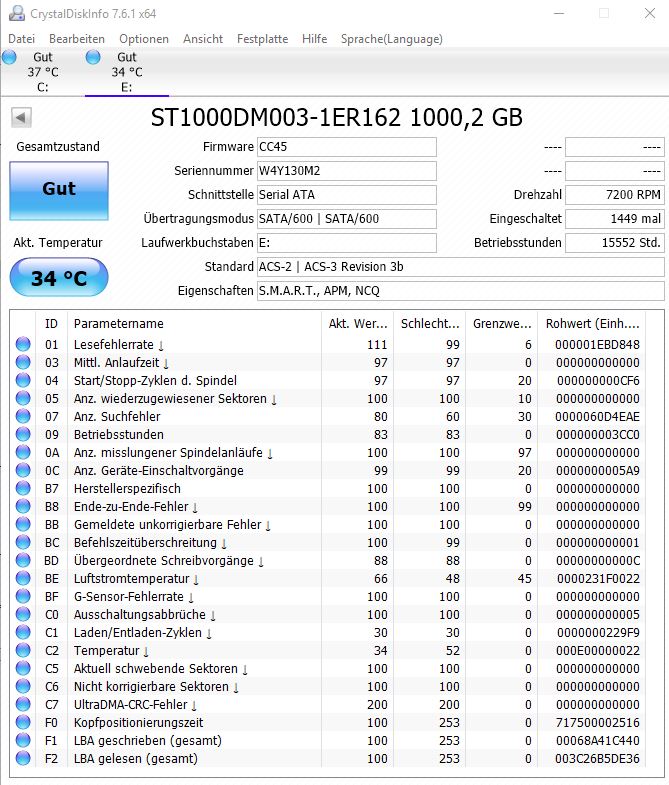This screenshot has width=669, height=785.
Task: Select the Kopfpositionierungszeit parameter name
Action: 139,723
